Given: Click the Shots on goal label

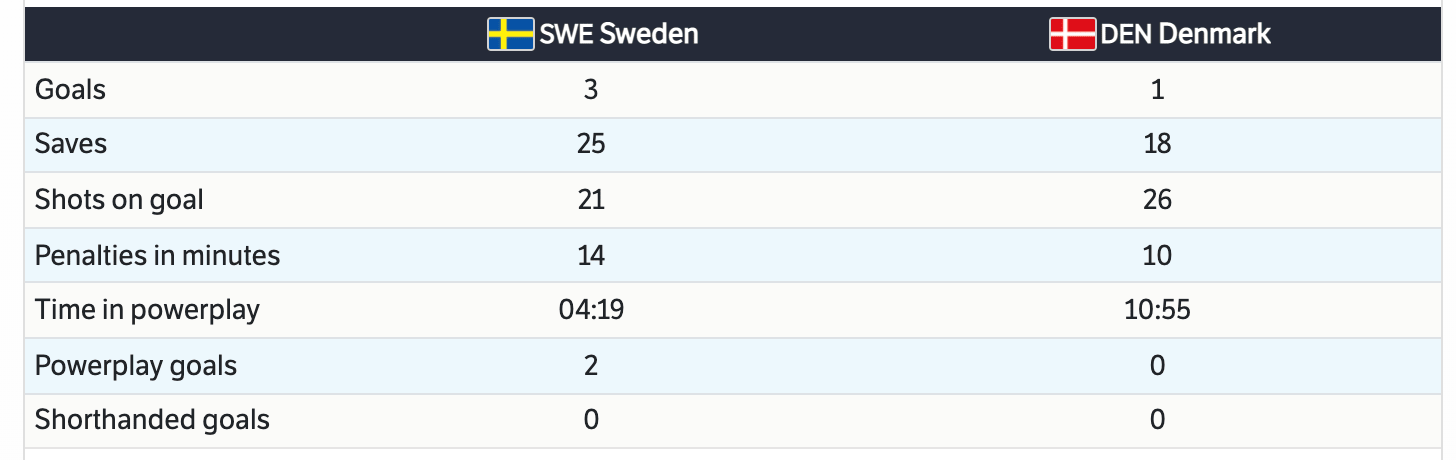Looking at the screenshot, I should click(x=119, y=200).
